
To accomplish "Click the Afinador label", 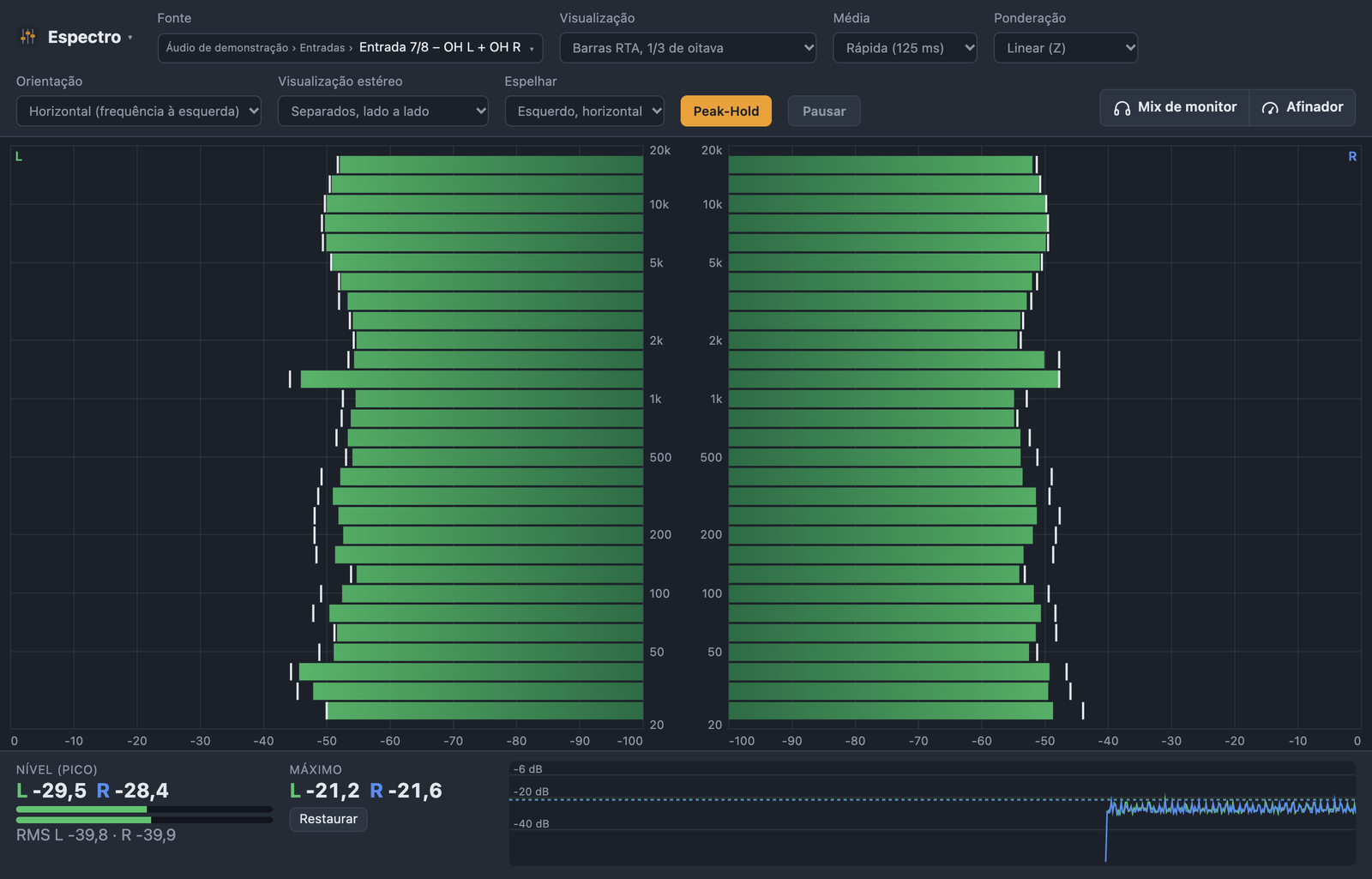I will (1315, 107).
